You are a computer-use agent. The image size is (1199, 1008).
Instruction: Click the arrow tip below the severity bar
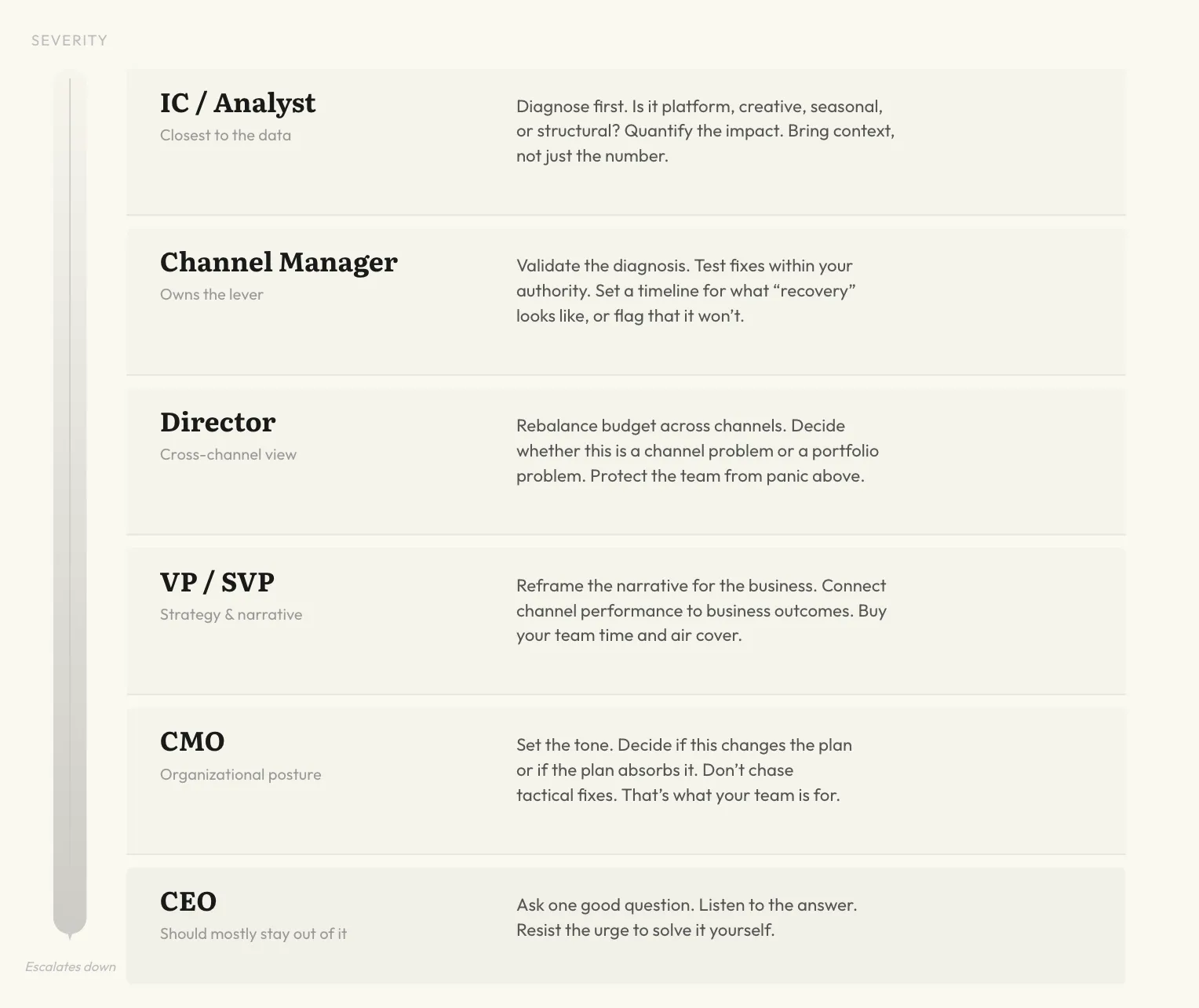70,936
